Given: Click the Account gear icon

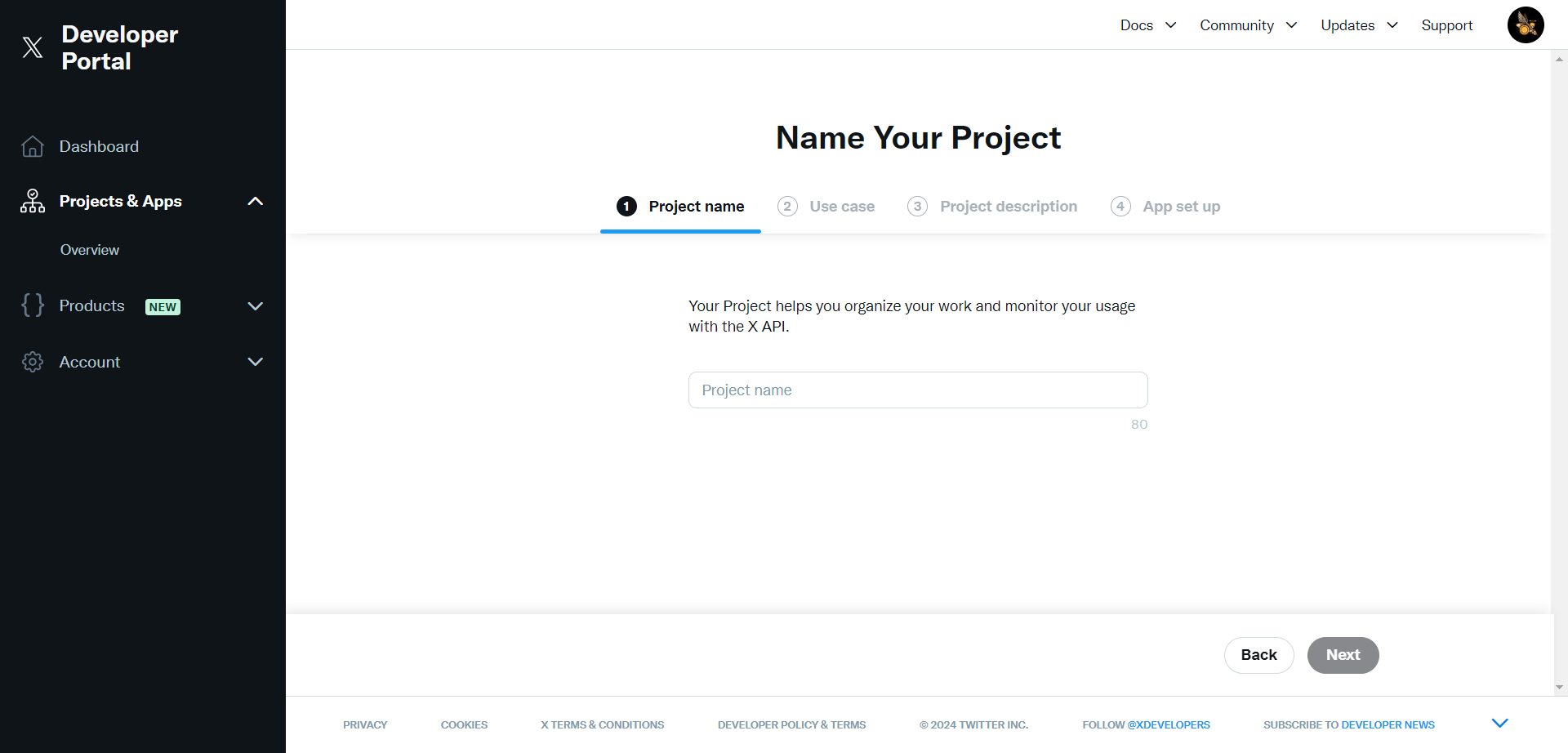Looking at the screenshot, I should pyautogui.click(x=33, y=362).
